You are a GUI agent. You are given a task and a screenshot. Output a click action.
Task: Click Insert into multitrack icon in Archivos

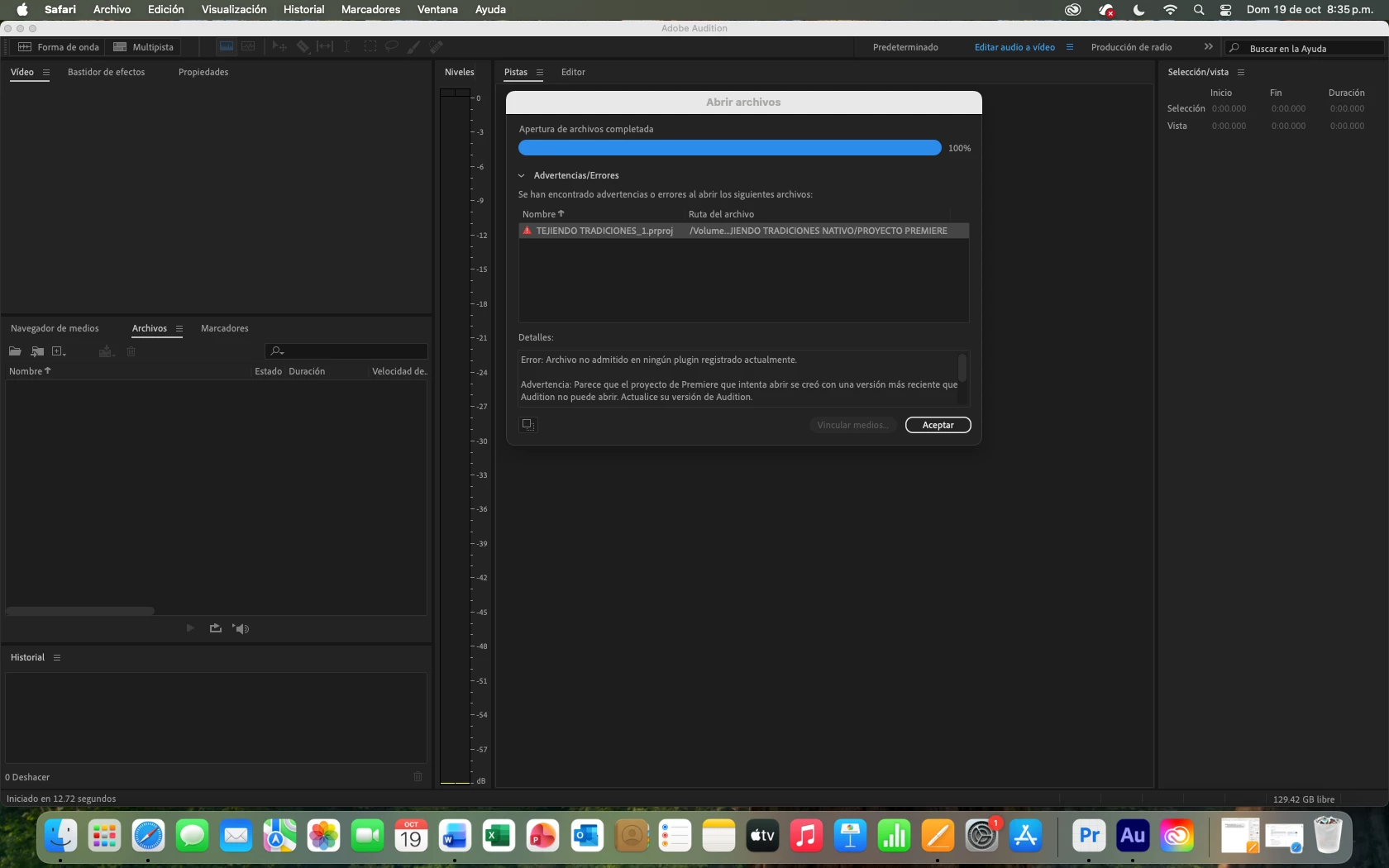tap(106, 351)
